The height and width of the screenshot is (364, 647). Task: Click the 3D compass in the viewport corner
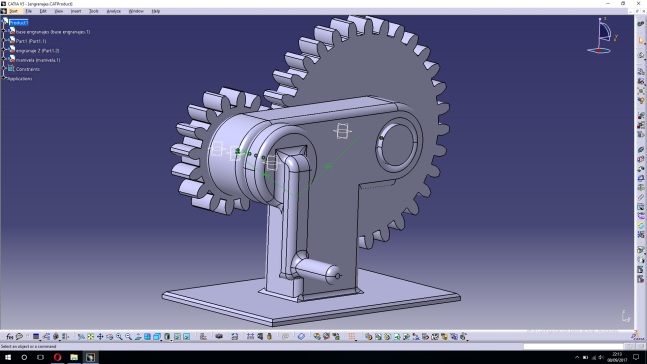tap(602, 35)
